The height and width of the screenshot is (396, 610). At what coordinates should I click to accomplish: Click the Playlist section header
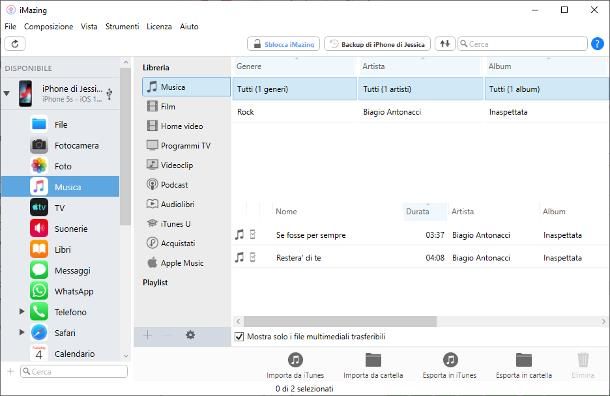[x=155, y=282]
